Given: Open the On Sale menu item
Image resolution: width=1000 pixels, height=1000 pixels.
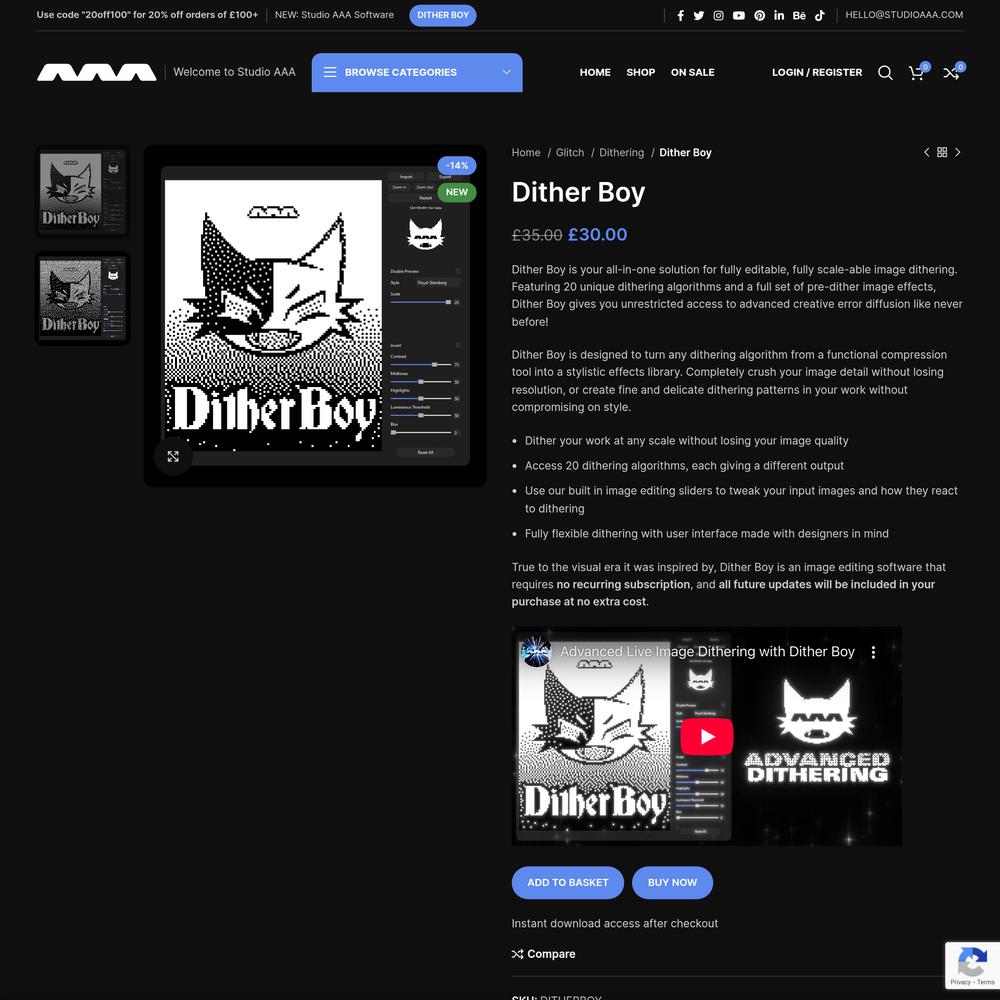Looking at the screenshot, I should coord(693,73).
